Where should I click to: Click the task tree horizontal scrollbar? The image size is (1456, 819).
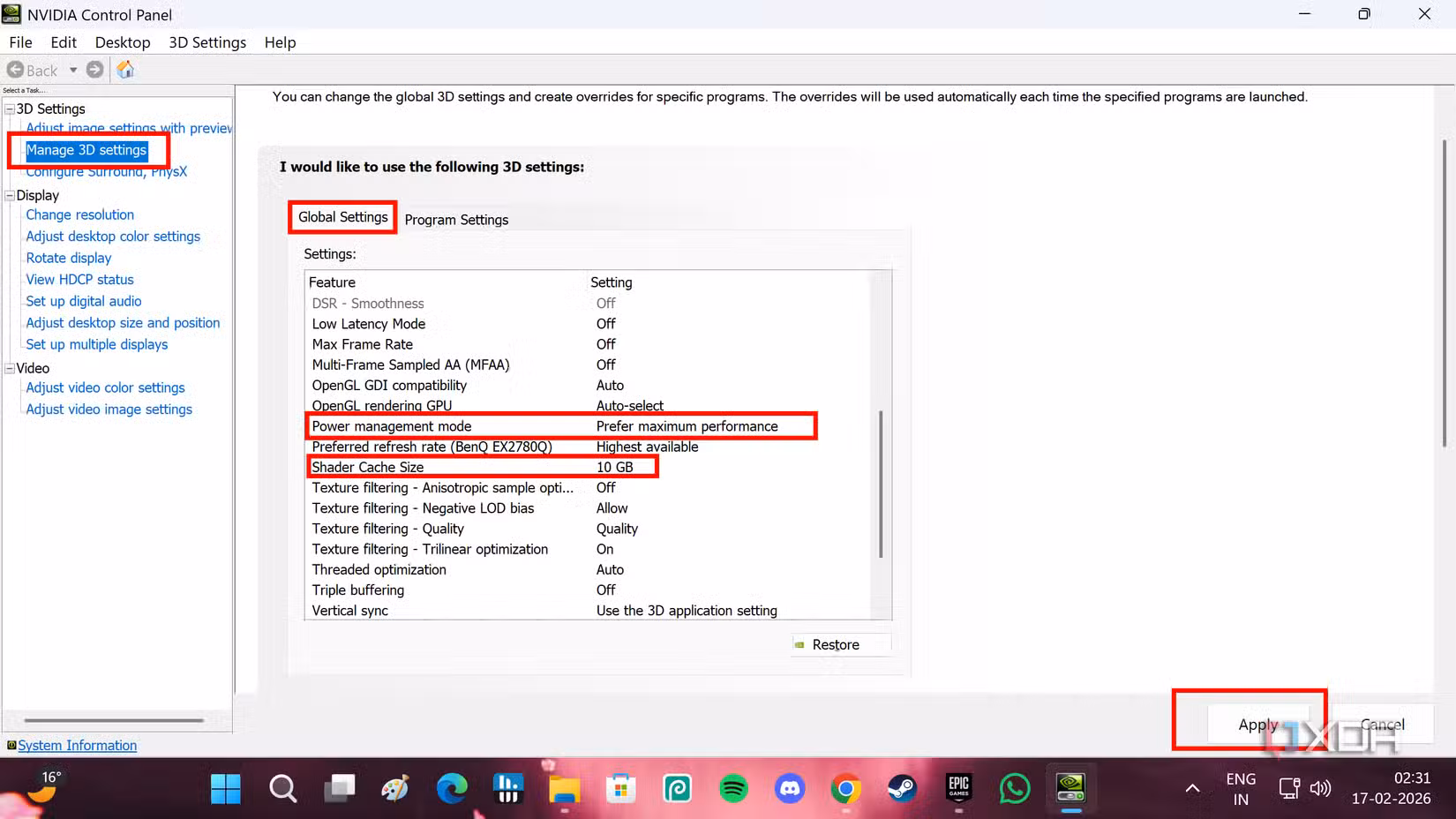(x=115, y=720)
